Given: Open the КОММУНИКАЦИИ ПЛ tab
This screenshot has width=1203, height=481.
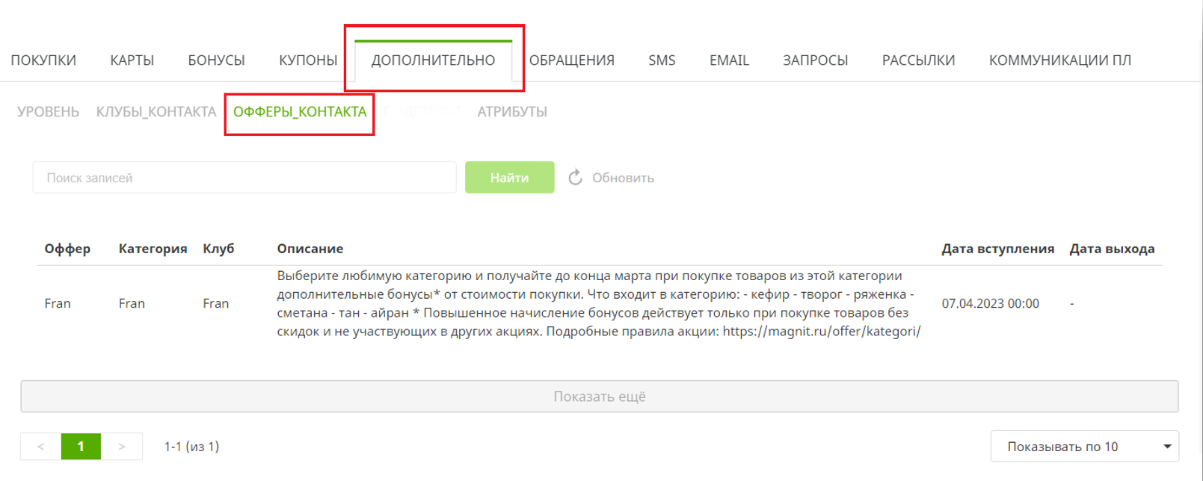Looking at the screenshot, I should (1059, 60).
